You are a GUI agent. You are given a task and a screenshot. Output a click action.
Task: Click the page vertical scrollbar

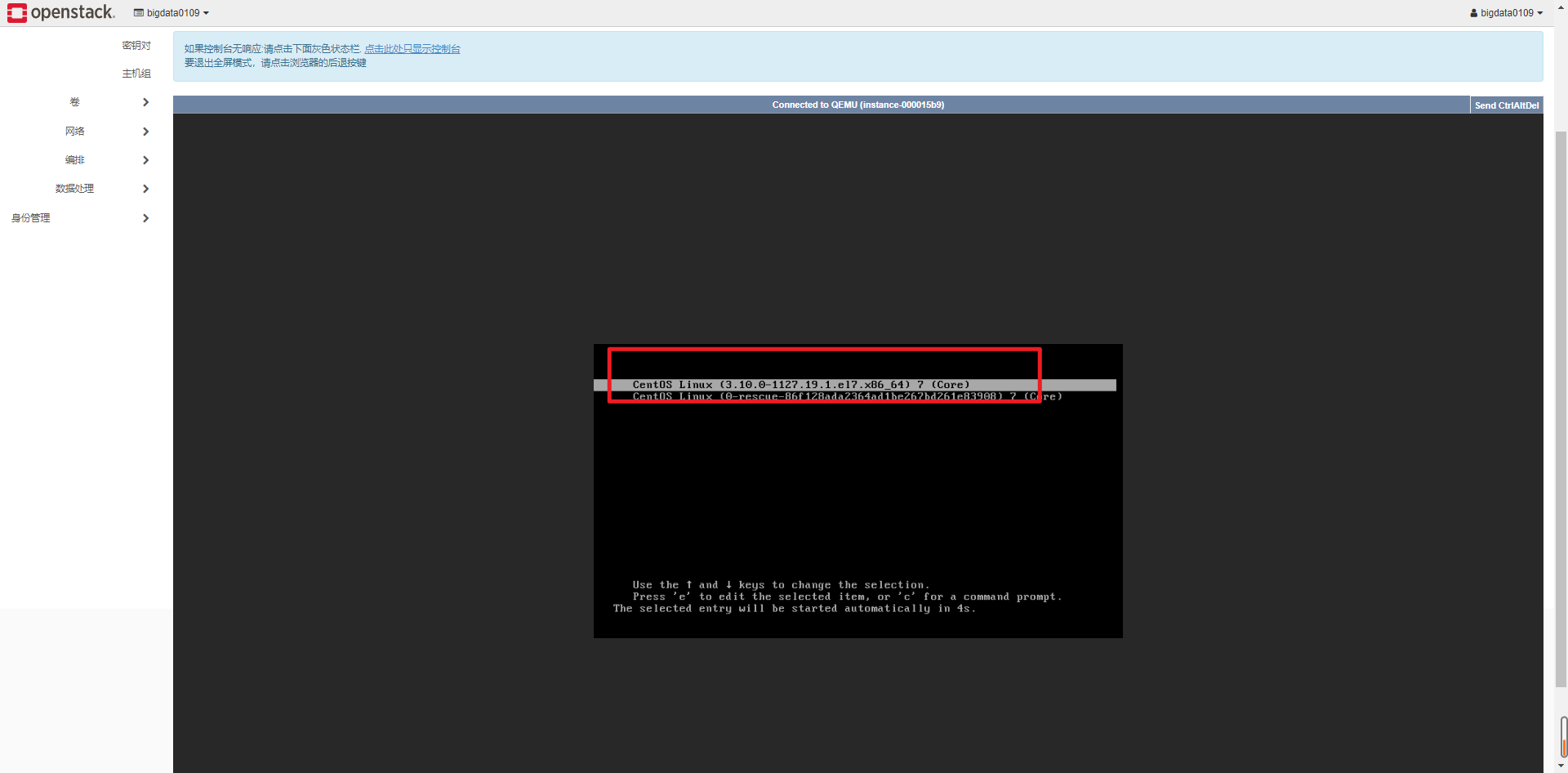coord(1561,409)
